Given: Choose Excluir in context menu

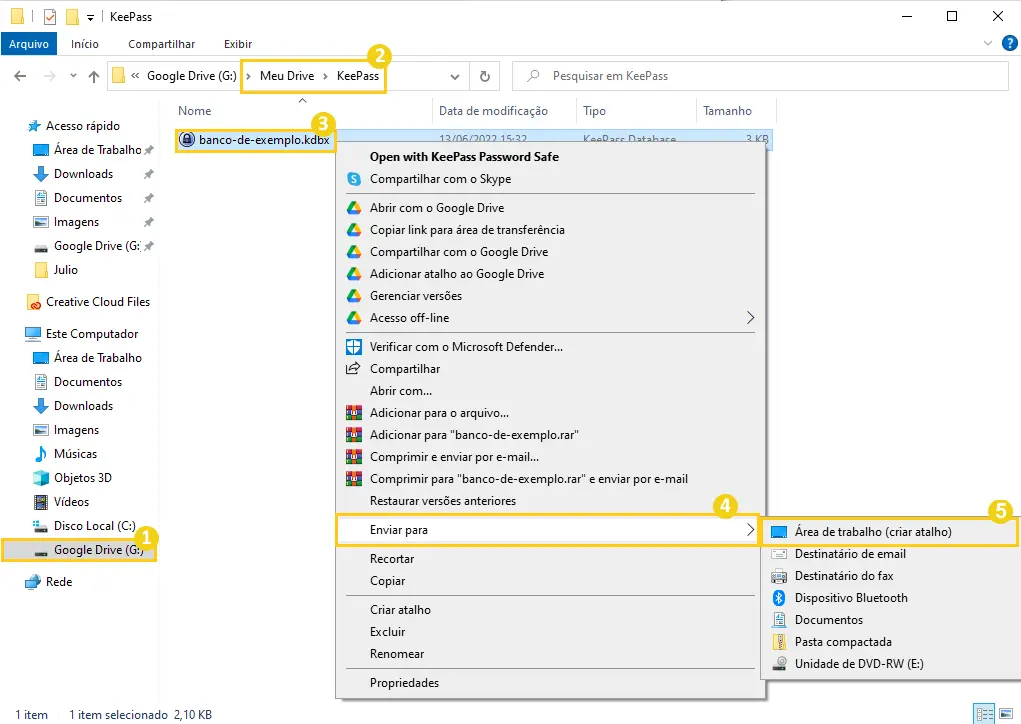Looking at the screenshot, I should (387, 632).
